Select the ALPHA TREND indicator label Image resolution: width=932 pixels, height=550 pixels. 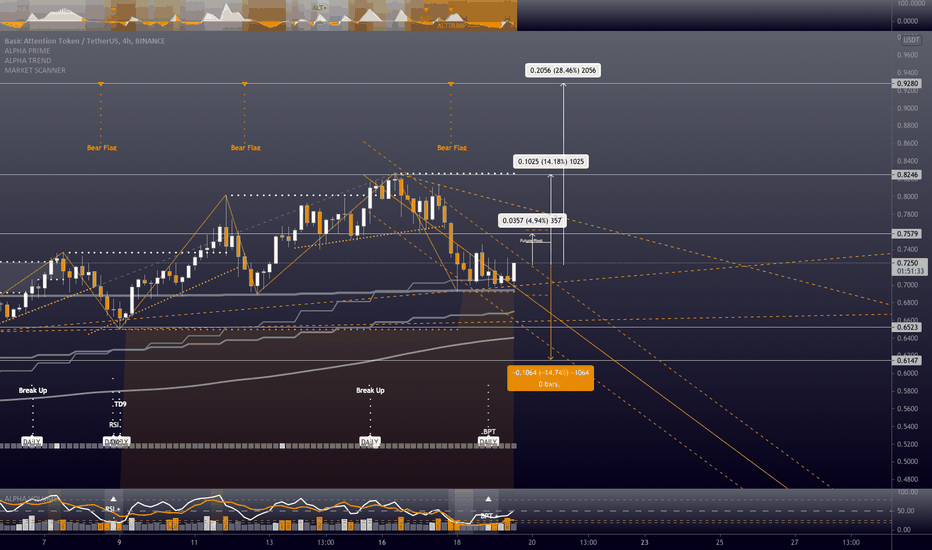click(27, 61)
